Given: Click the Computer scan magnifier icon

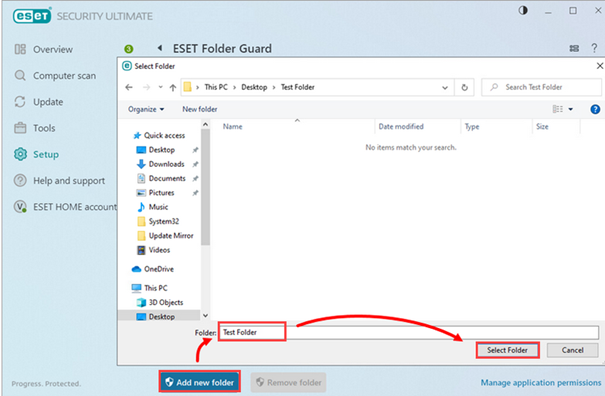Looking at the screenshot, I should tap(20, 76).
